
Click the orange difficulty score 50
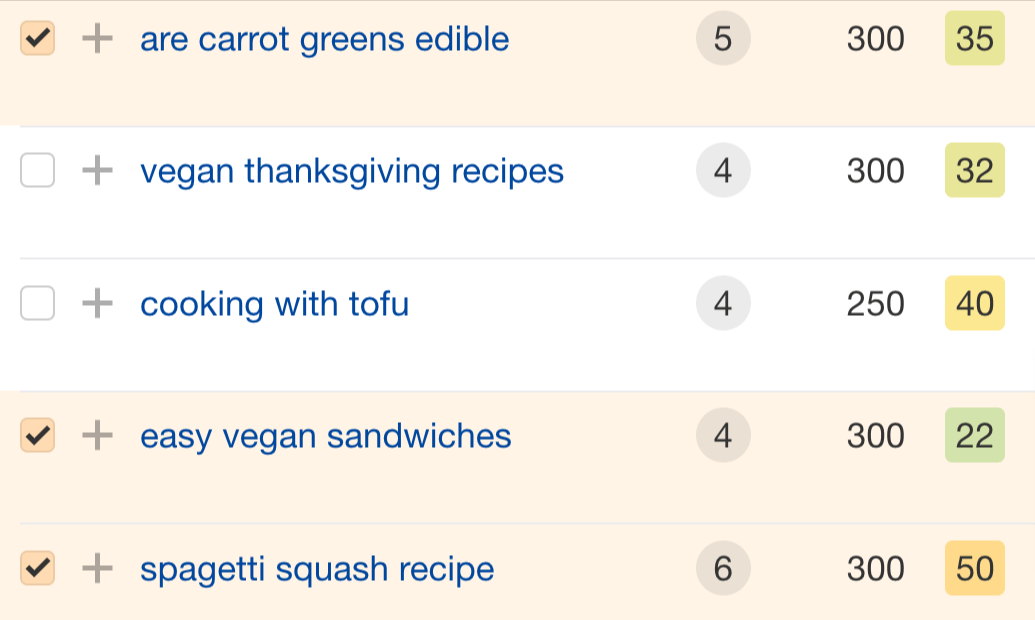(975, 568)
